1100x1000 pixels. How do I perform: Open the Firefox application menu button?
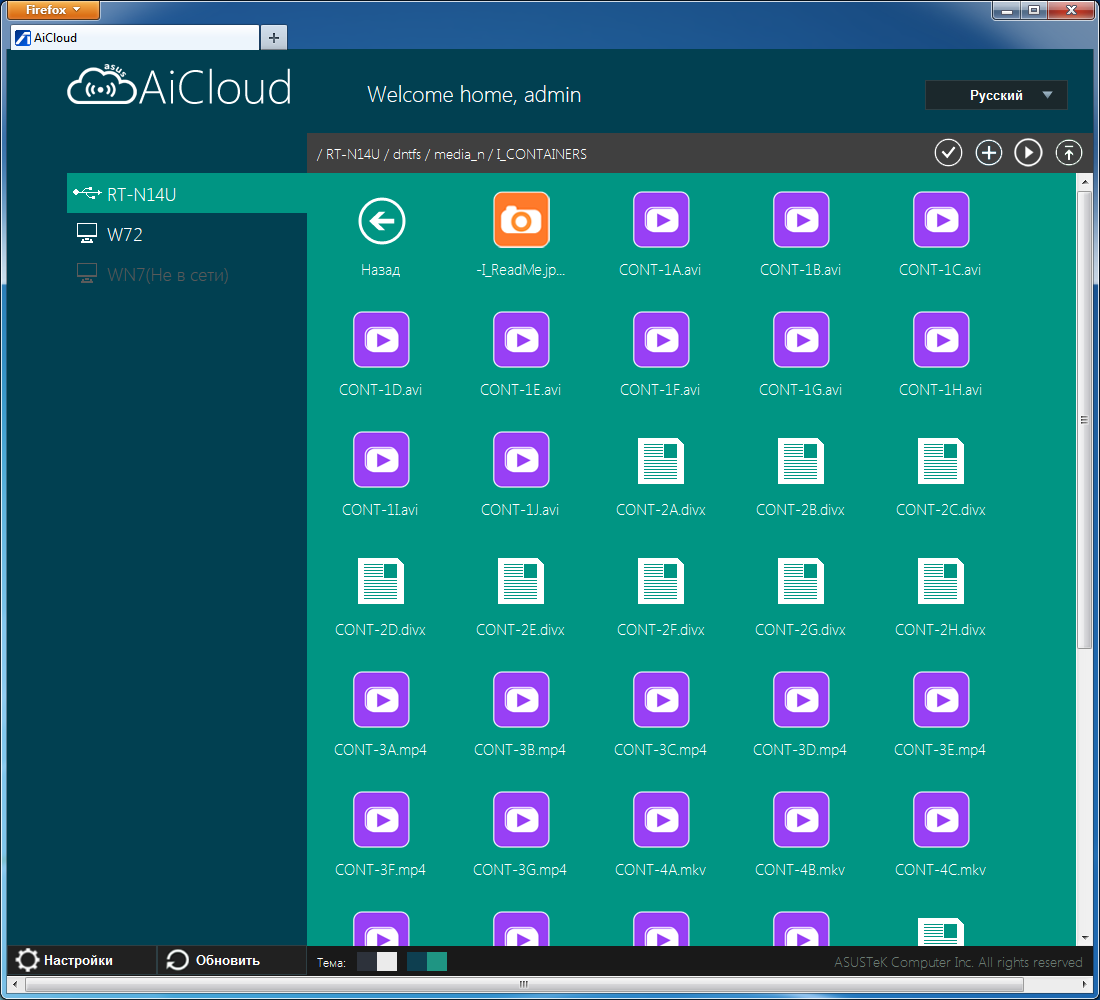coord(53,10)
